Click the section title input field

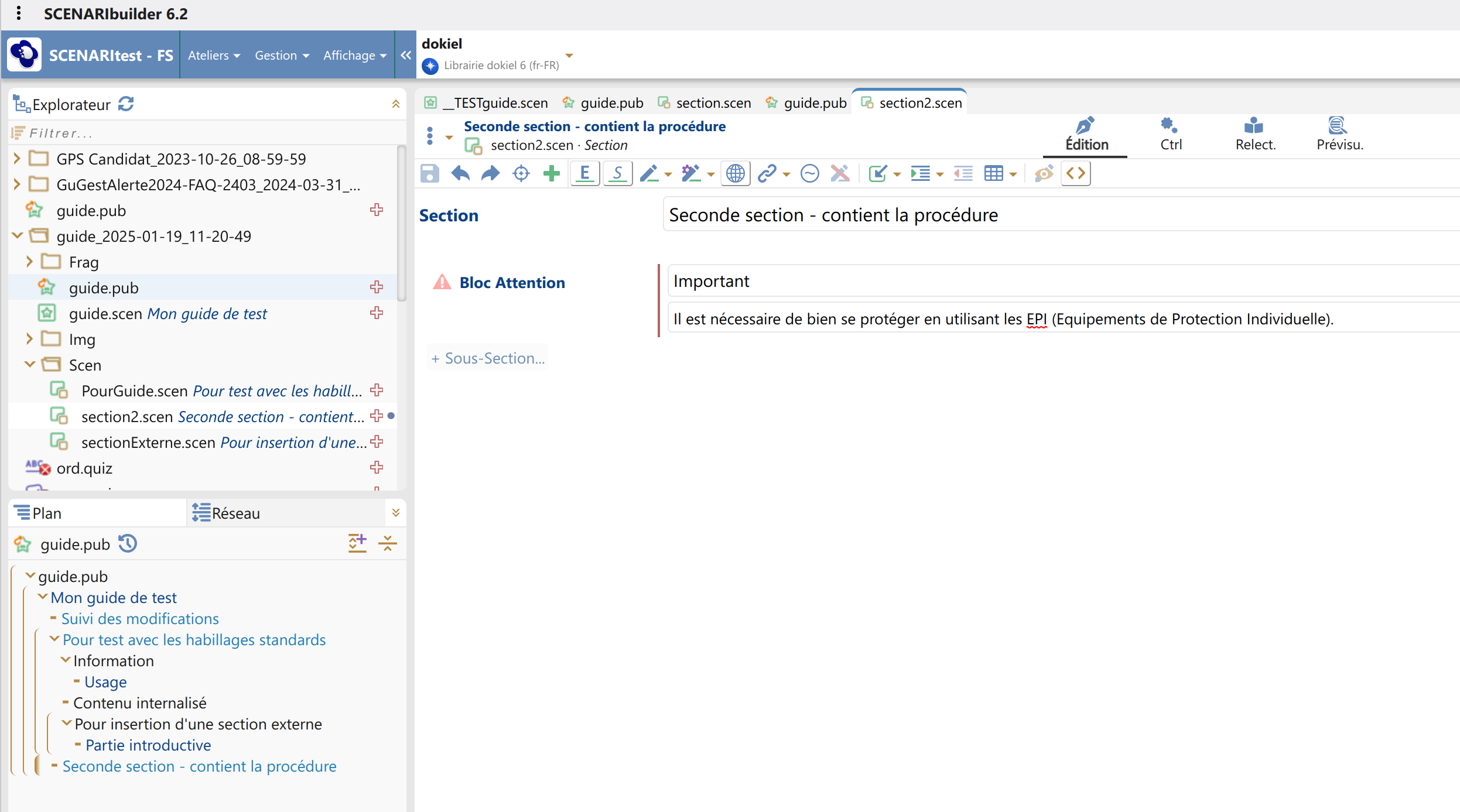[x=1061, y=215]
